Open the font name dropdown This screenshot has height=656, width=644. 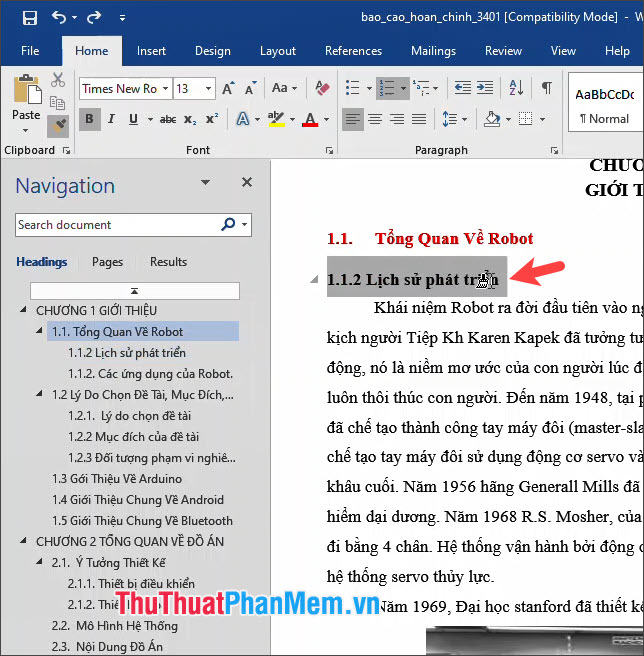pos(166,88)
